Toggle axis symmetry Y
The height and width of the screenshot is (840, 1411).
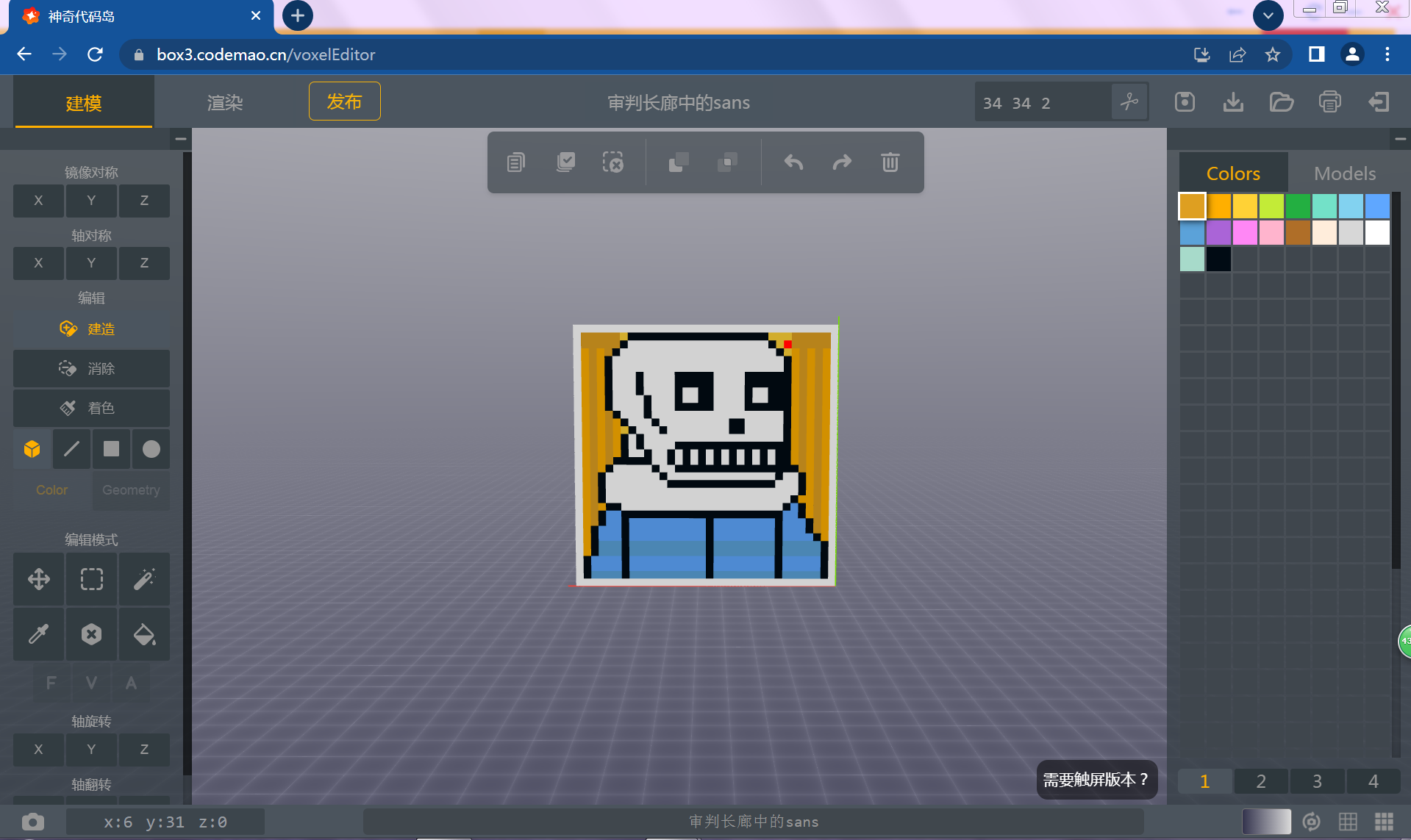(91, 263)
